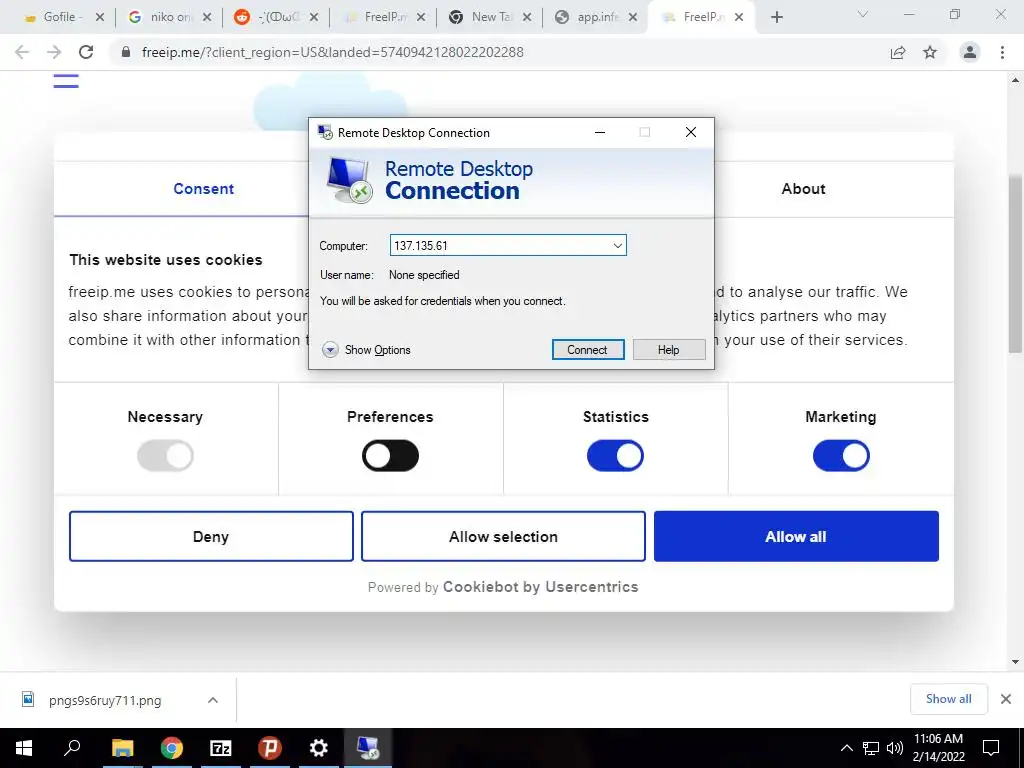
Task: Reload the freeip.me page
Action: click(x=86, y=52)
